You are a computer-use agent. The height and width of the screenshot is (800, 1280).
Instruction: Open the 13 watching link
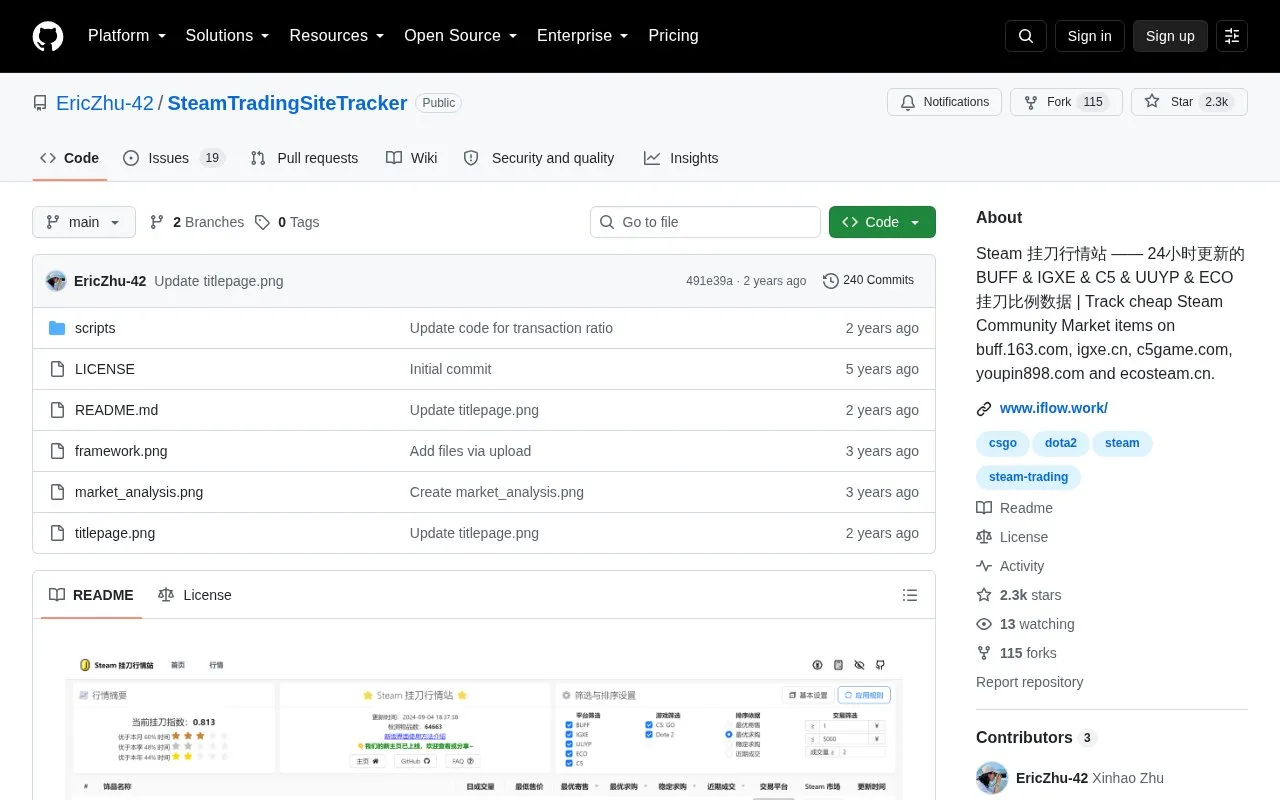click(1025, 624)
